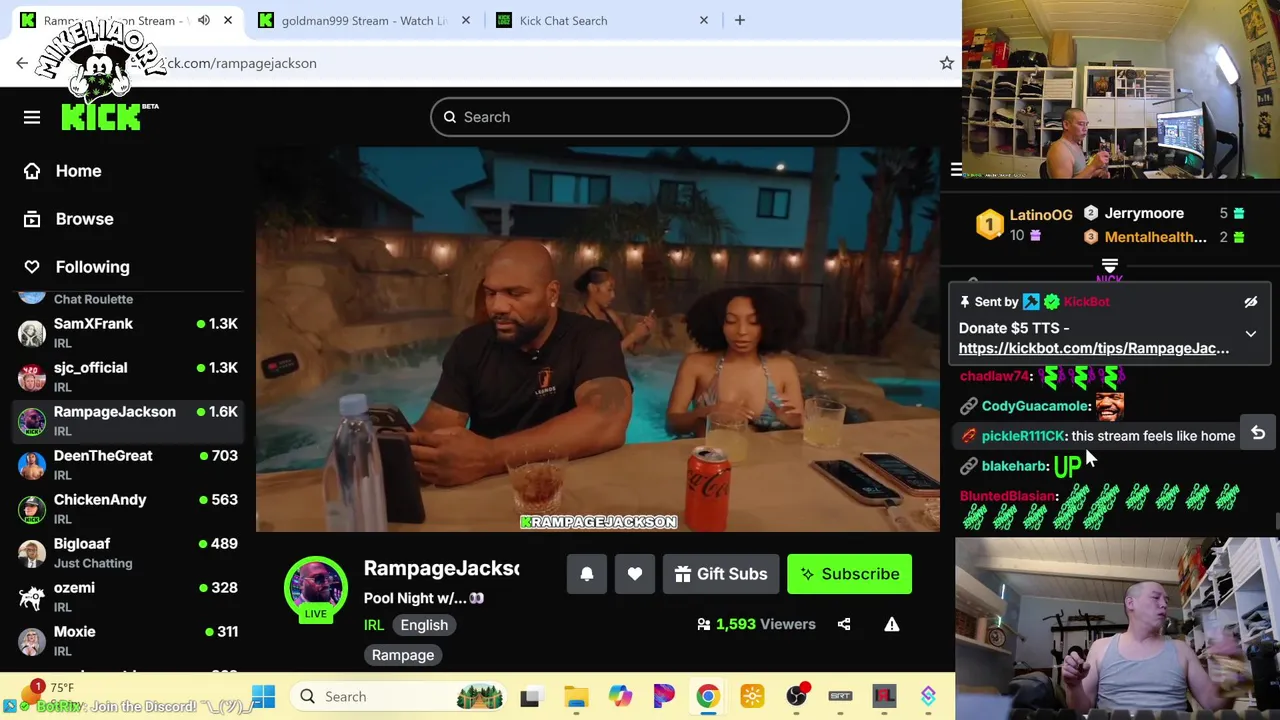Collapse the chat panel icon
Screen dimensions: 1280x720
click(956, 170)
